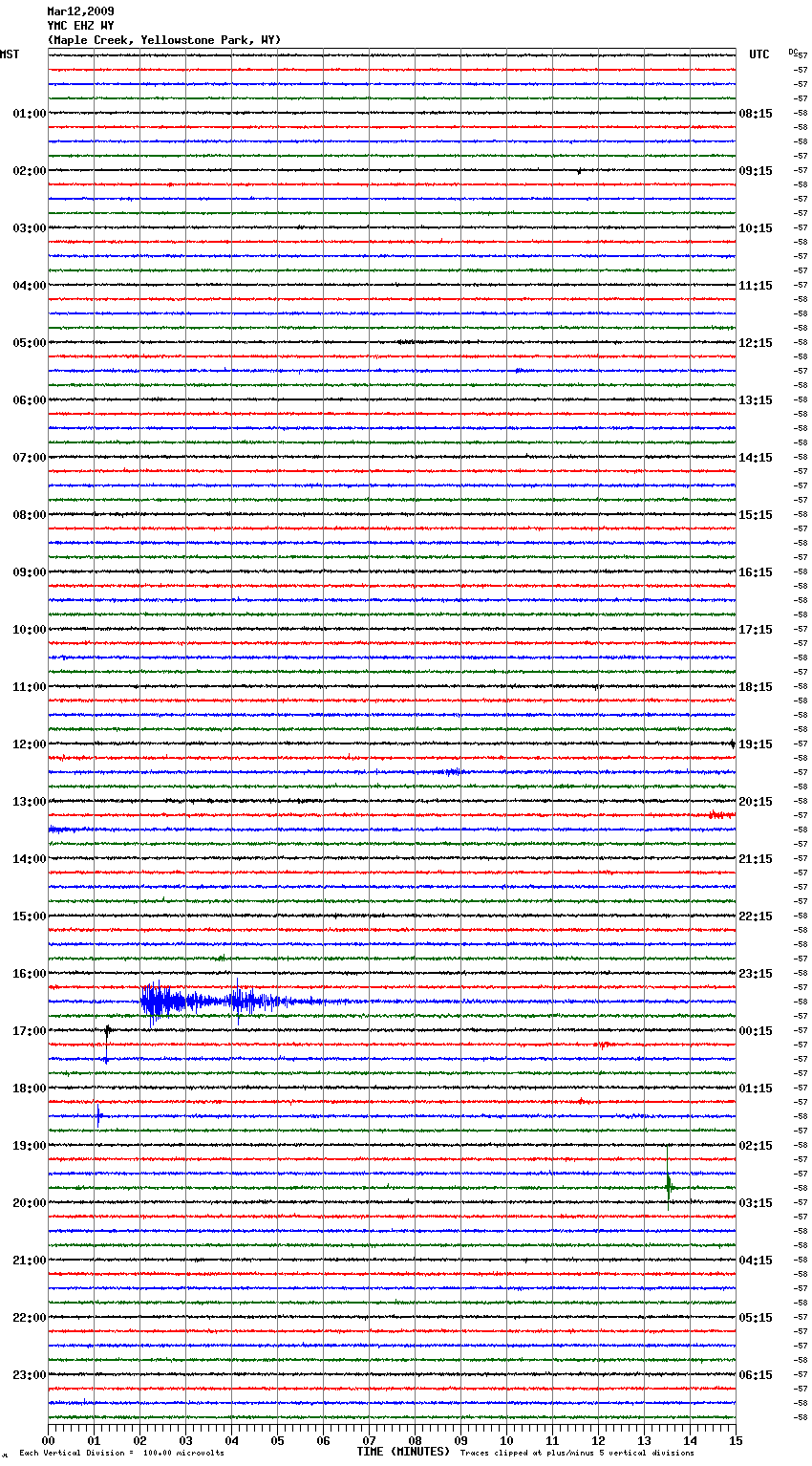Click the DC offset column header
This screenshot has width=812, height=1466.
tap(793, 51)
